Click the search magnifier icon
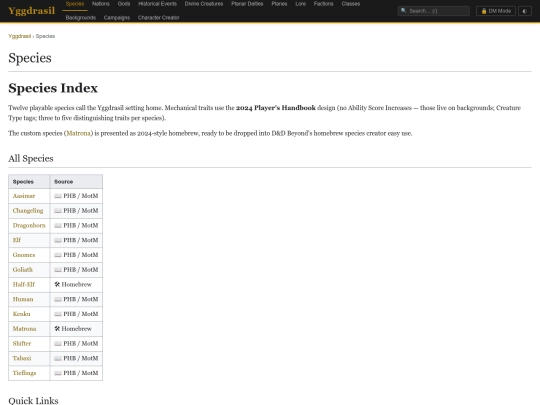The width and height of the screenshot is (540, 405). pos(403,11)
